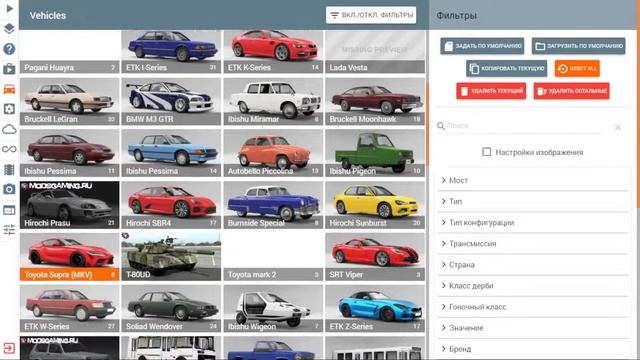Select the Soliad Wendover vehicle card
The image size is (640, 360).
[x=171, y=309]
